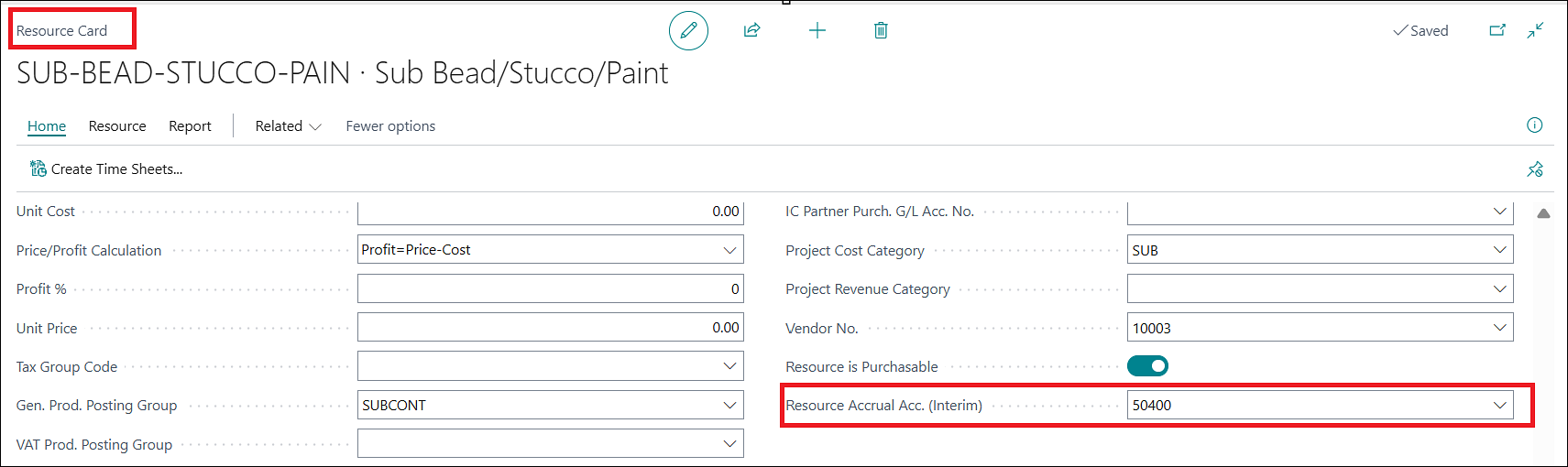Expand the Price/Profit Calculation dropdown

click(729, 250)
